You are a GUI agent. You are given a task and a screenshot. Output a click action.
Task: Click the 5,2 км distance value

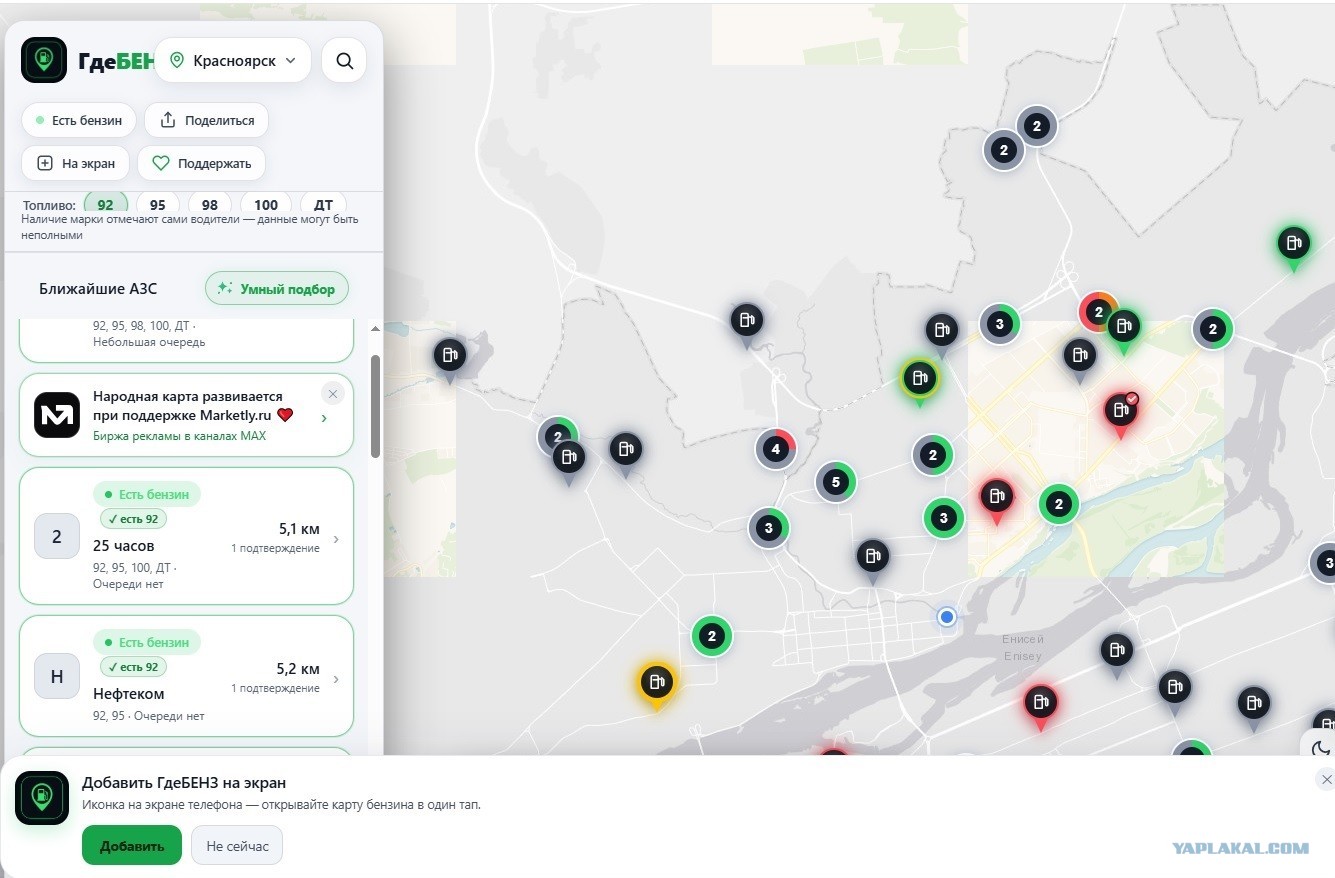pos(298,669)
